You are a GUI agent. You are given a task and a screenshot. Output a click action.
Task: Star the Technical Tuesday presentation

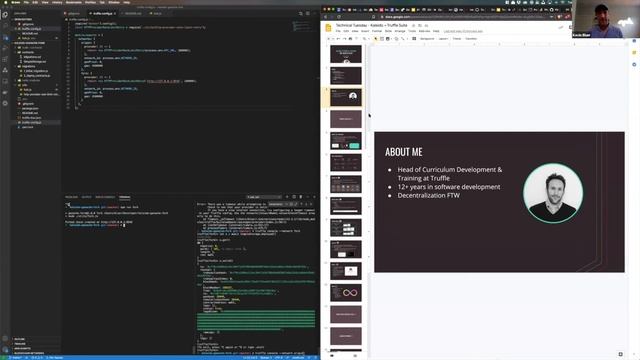tap(413, 25)
